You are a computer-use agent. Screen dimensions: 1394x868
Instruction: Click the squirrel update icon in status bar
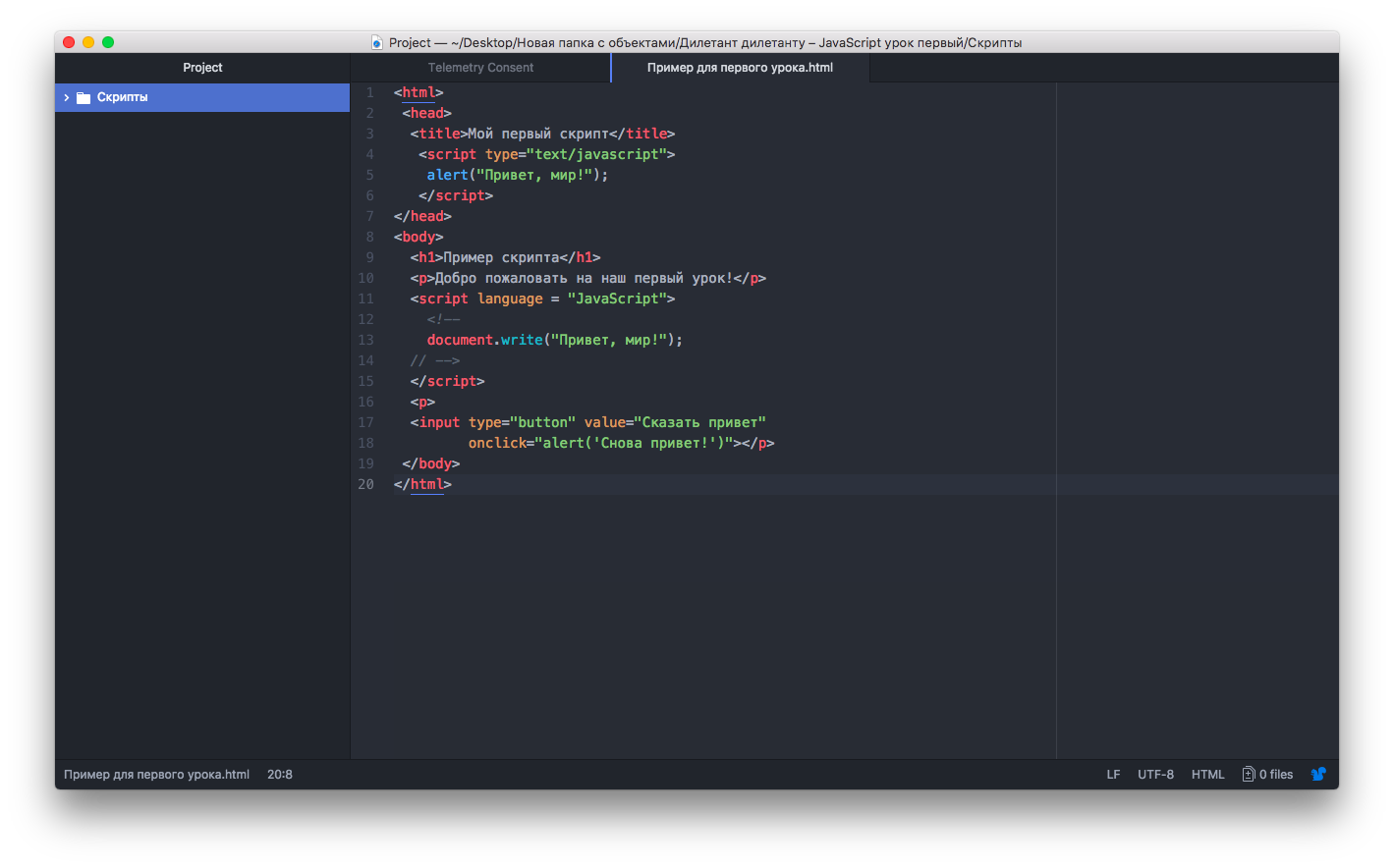tap(1318, 774)
